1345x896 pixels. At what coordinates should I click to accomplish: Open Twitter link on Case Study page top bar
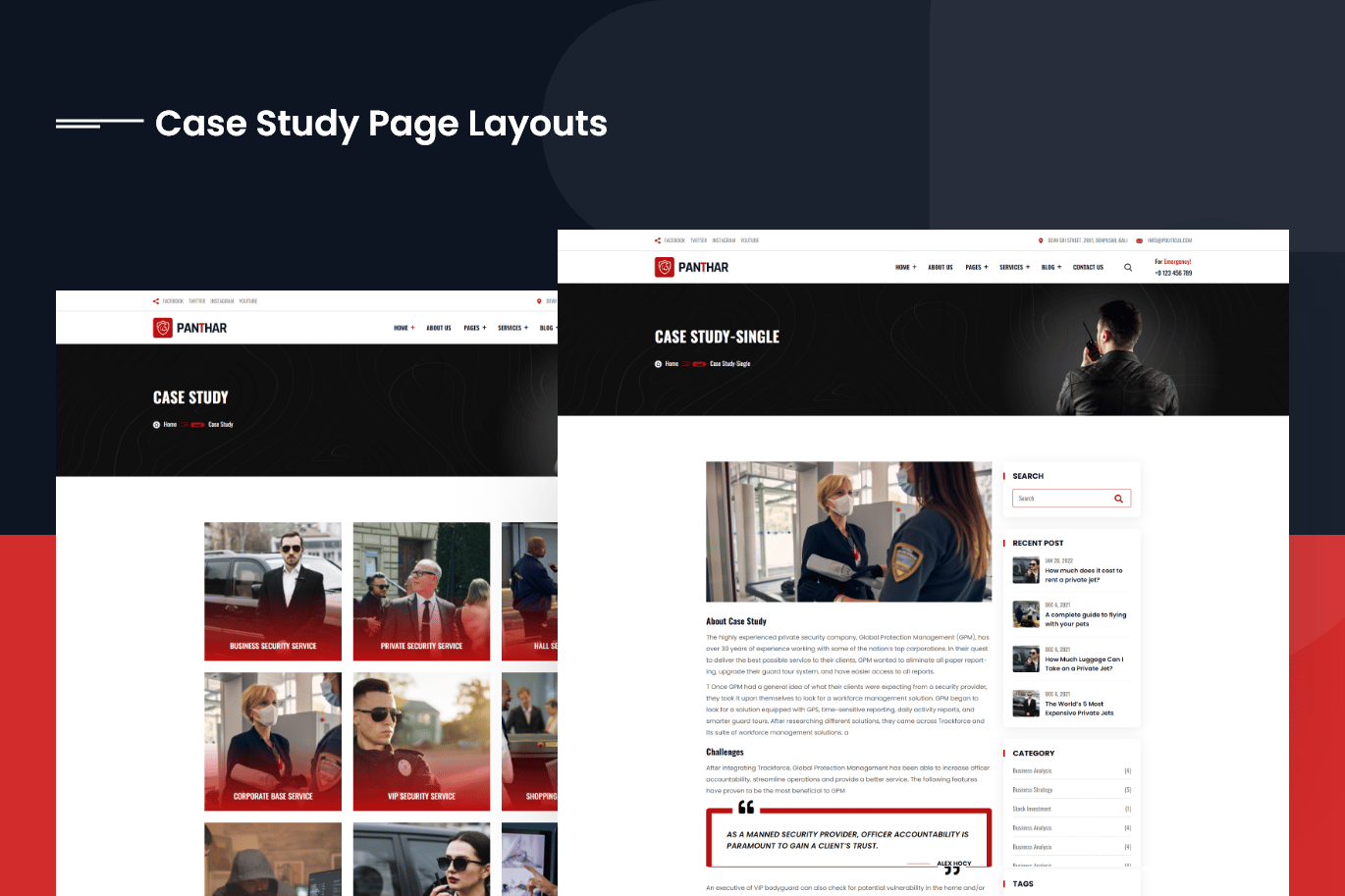pyautogui.click(x=196, y=301)
